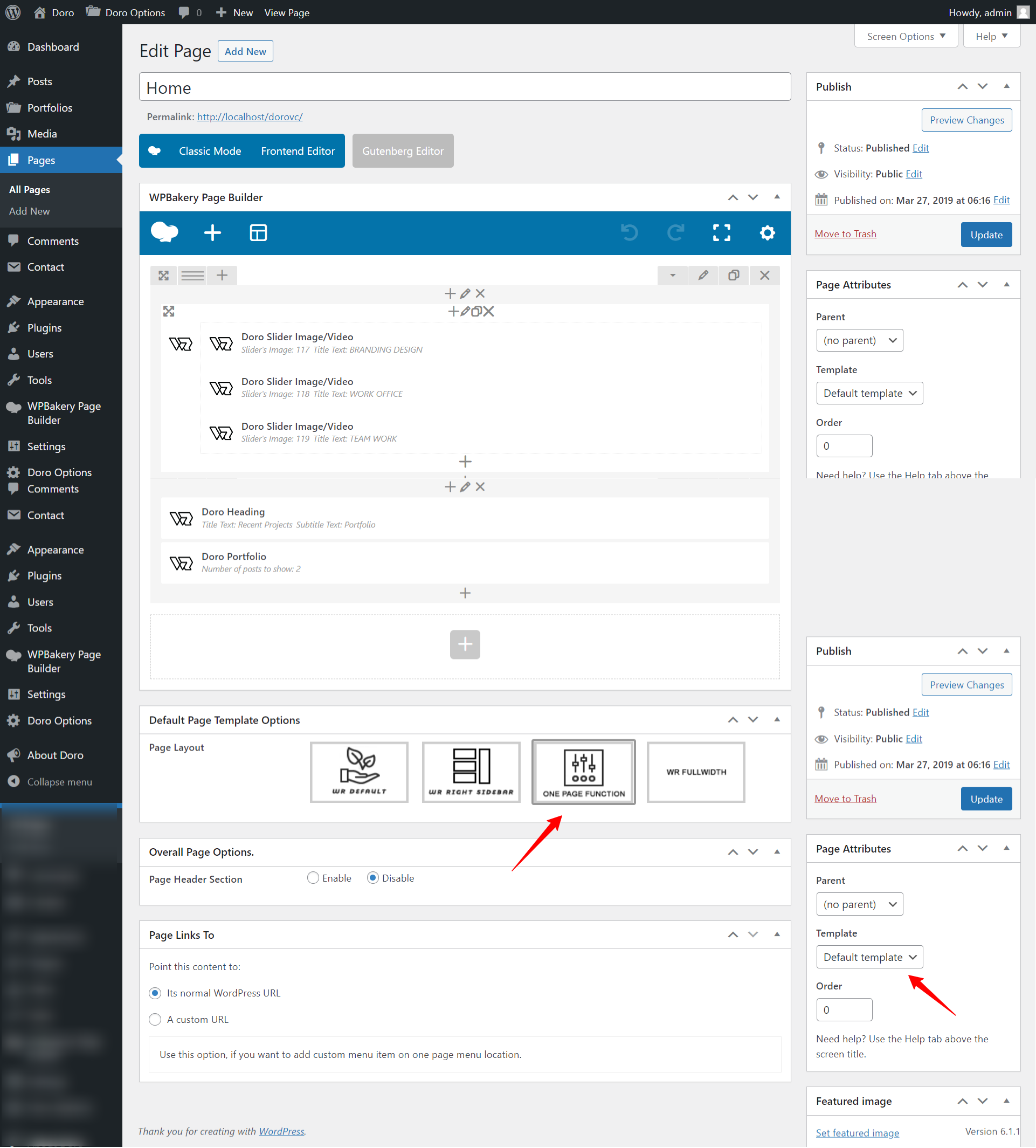The width and height of the screenshot is (1036, 1148).
Task: Select A custom URL option
Action: pyautogui.click(x=155, y=1020)
